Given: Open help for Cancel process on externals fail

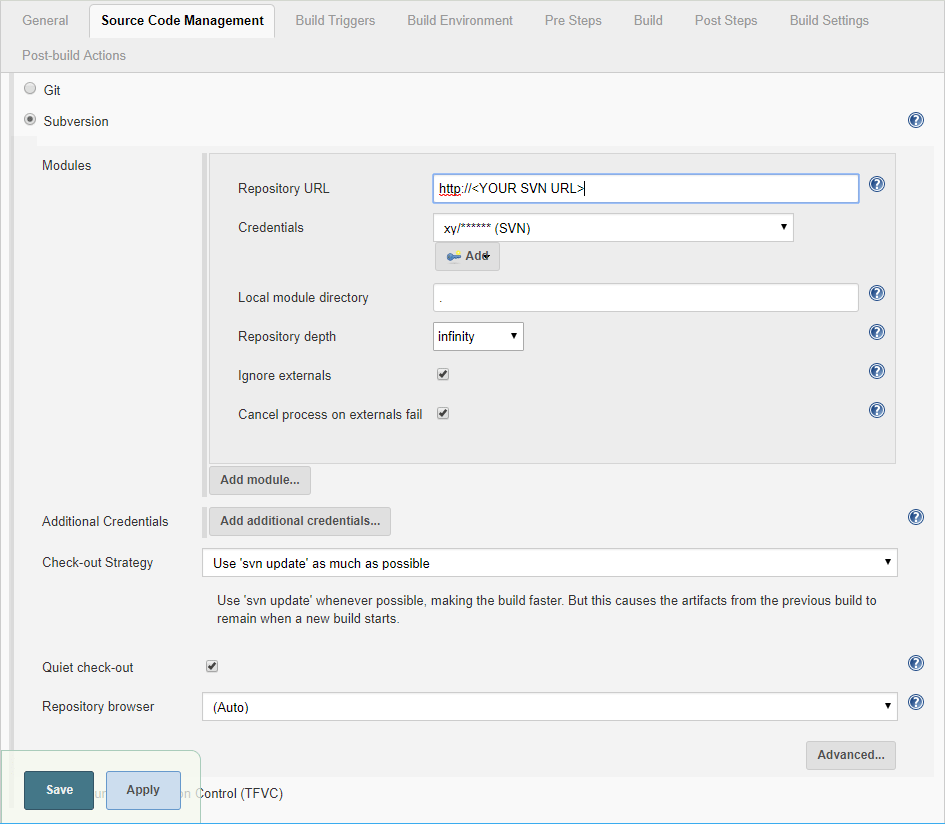Looking at the screenshot, I should pyautogui.click(x=877, y=410).
